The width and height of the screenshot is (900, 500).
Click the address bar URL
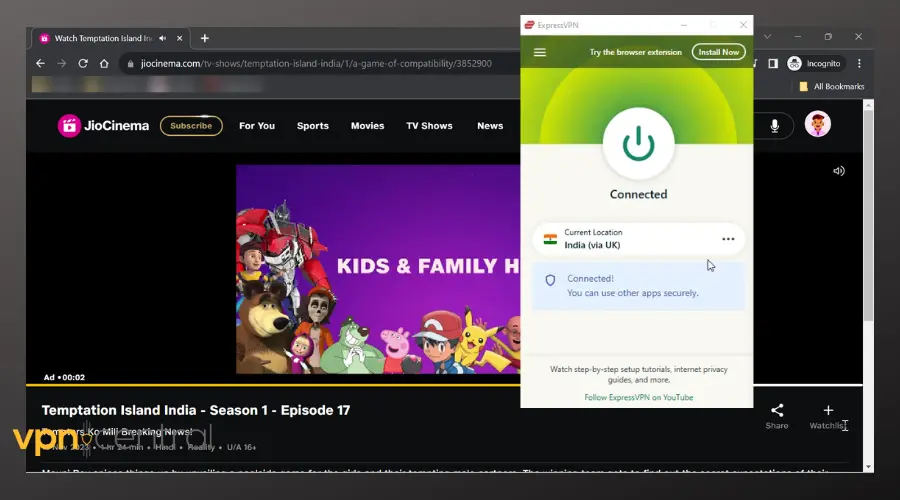(x=316, y=64)
